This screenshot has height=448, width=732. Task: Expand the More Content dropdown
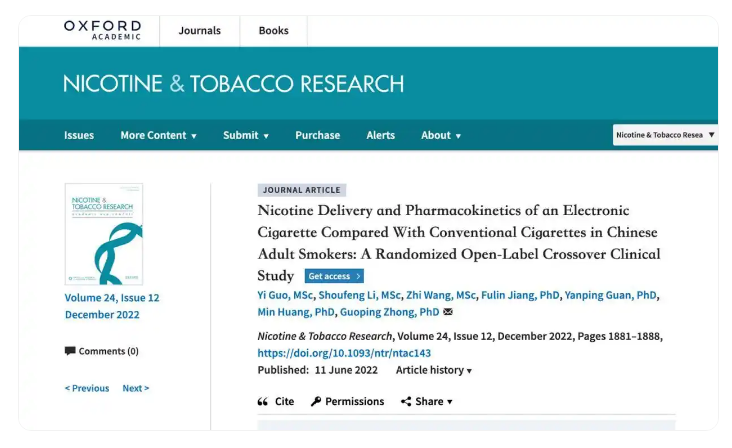point(159,135)
